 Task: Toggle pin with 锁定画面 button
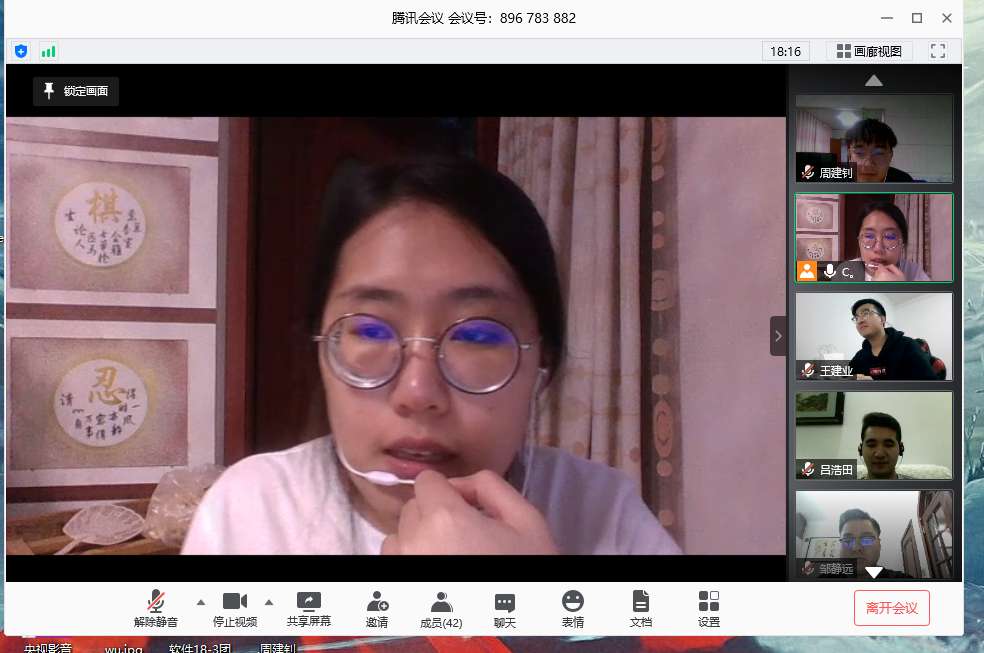76,91
